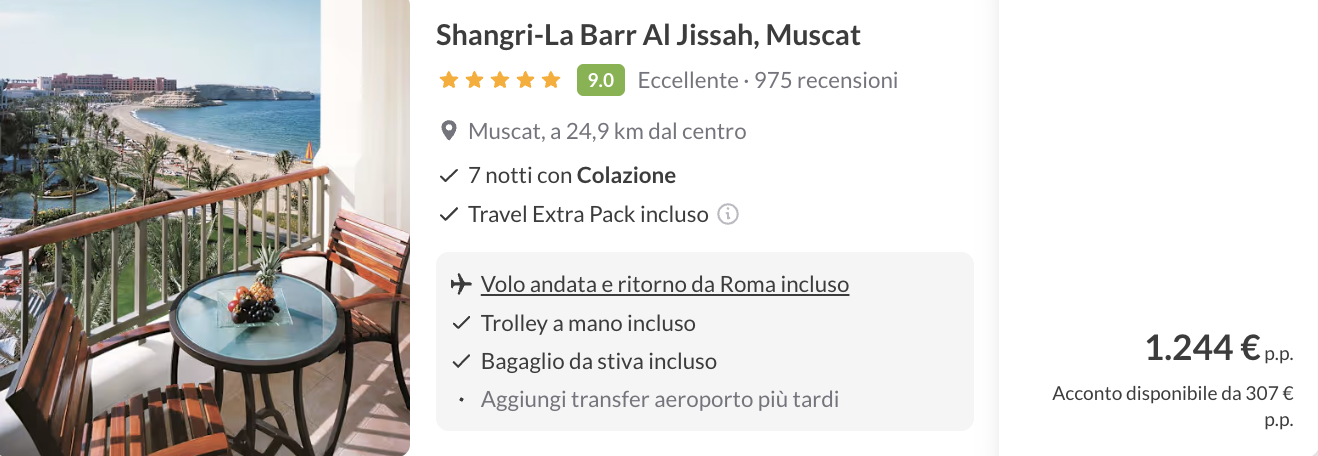Click the checkmark beside Bagaglio da stiva incluso
The height and width of the screenshot is (456, 1318).
click(461, 361)
